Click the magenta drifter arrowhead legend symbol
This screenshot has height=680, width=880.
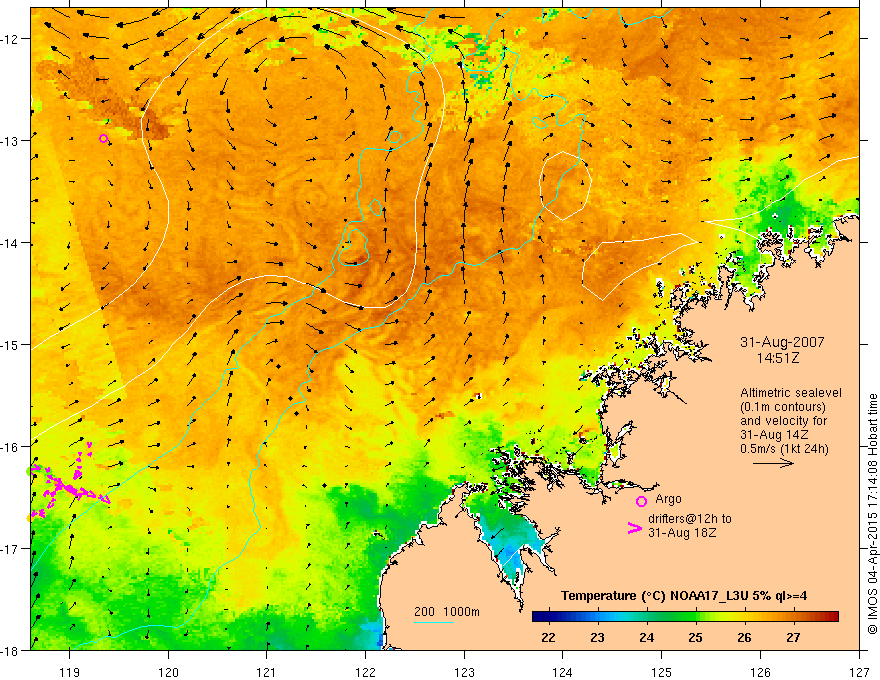634,527
